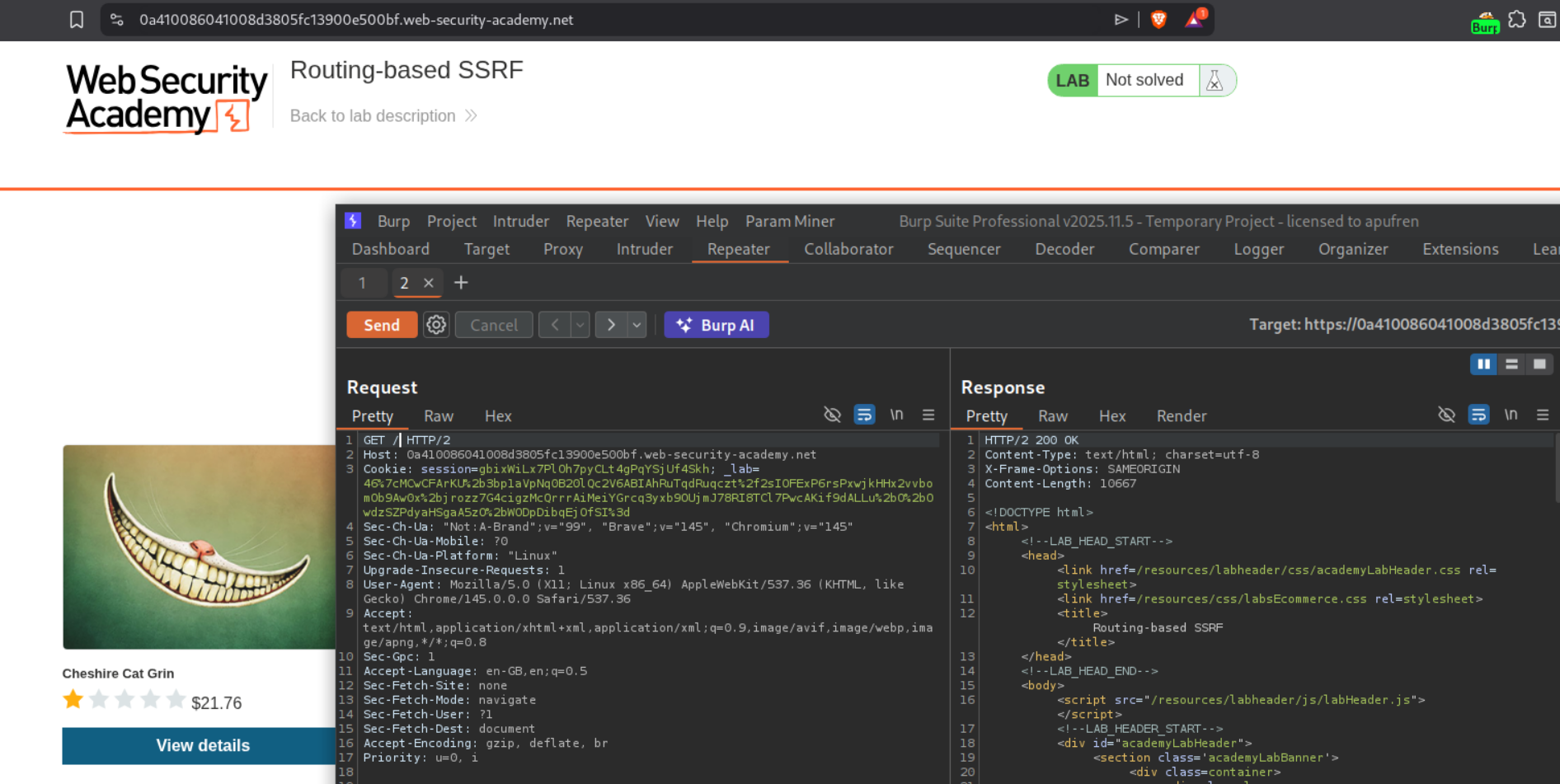Toggle hidden characters visibility in Request panel

point(832,415)
